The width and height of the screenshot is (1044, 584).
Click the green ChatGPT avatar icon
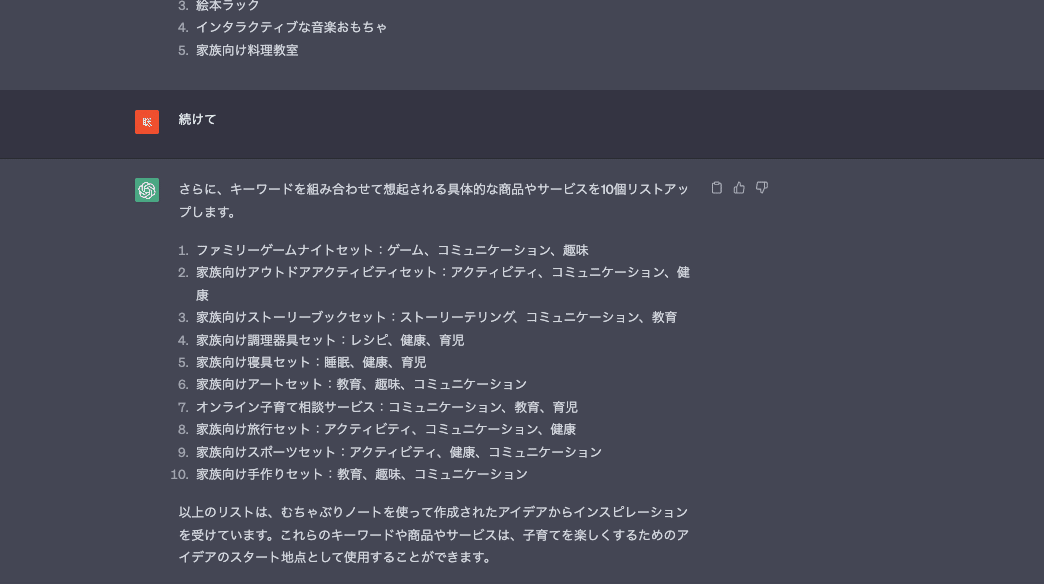(146, 189)
